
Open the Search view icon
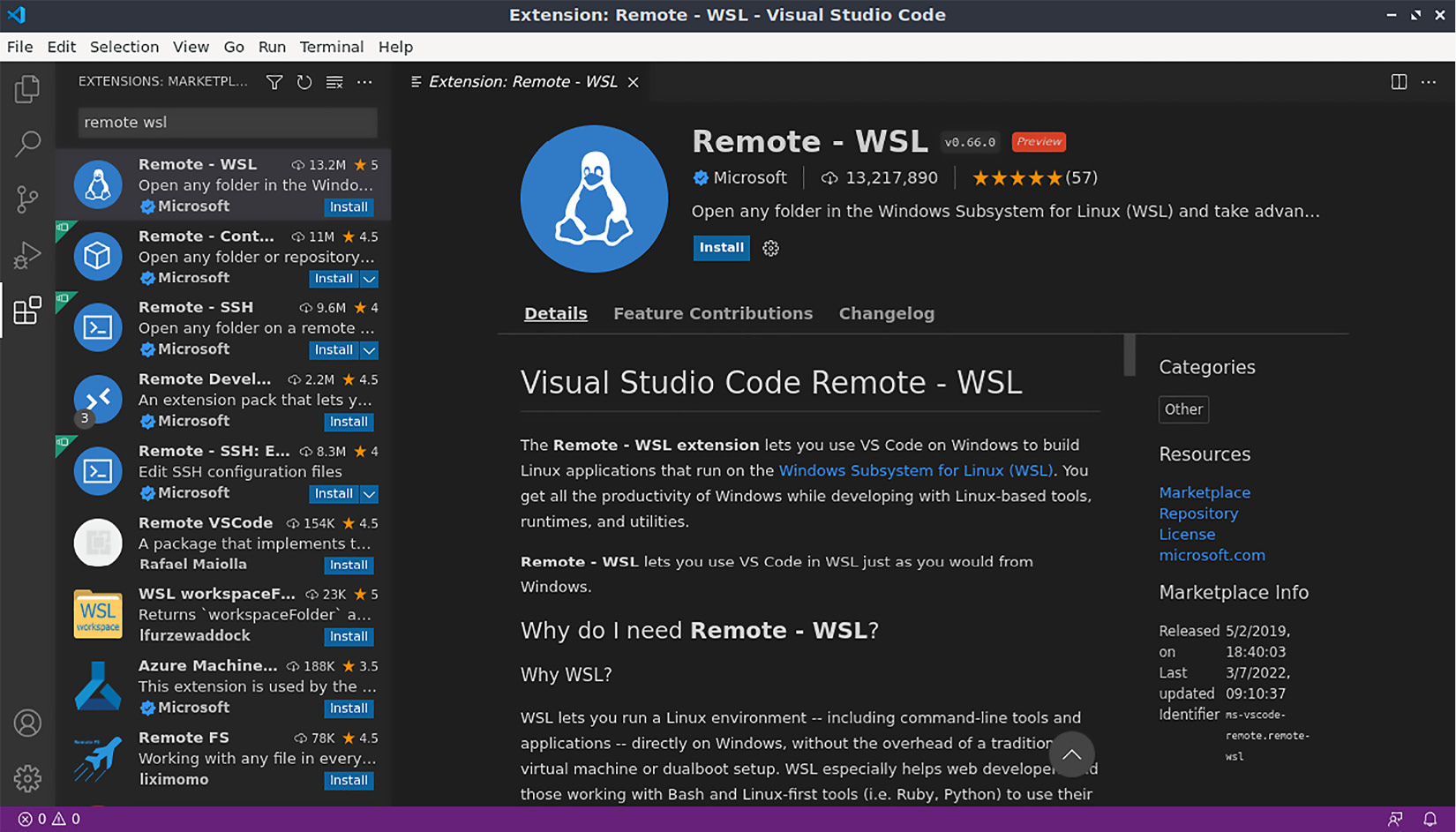click(x=27, y=144)
